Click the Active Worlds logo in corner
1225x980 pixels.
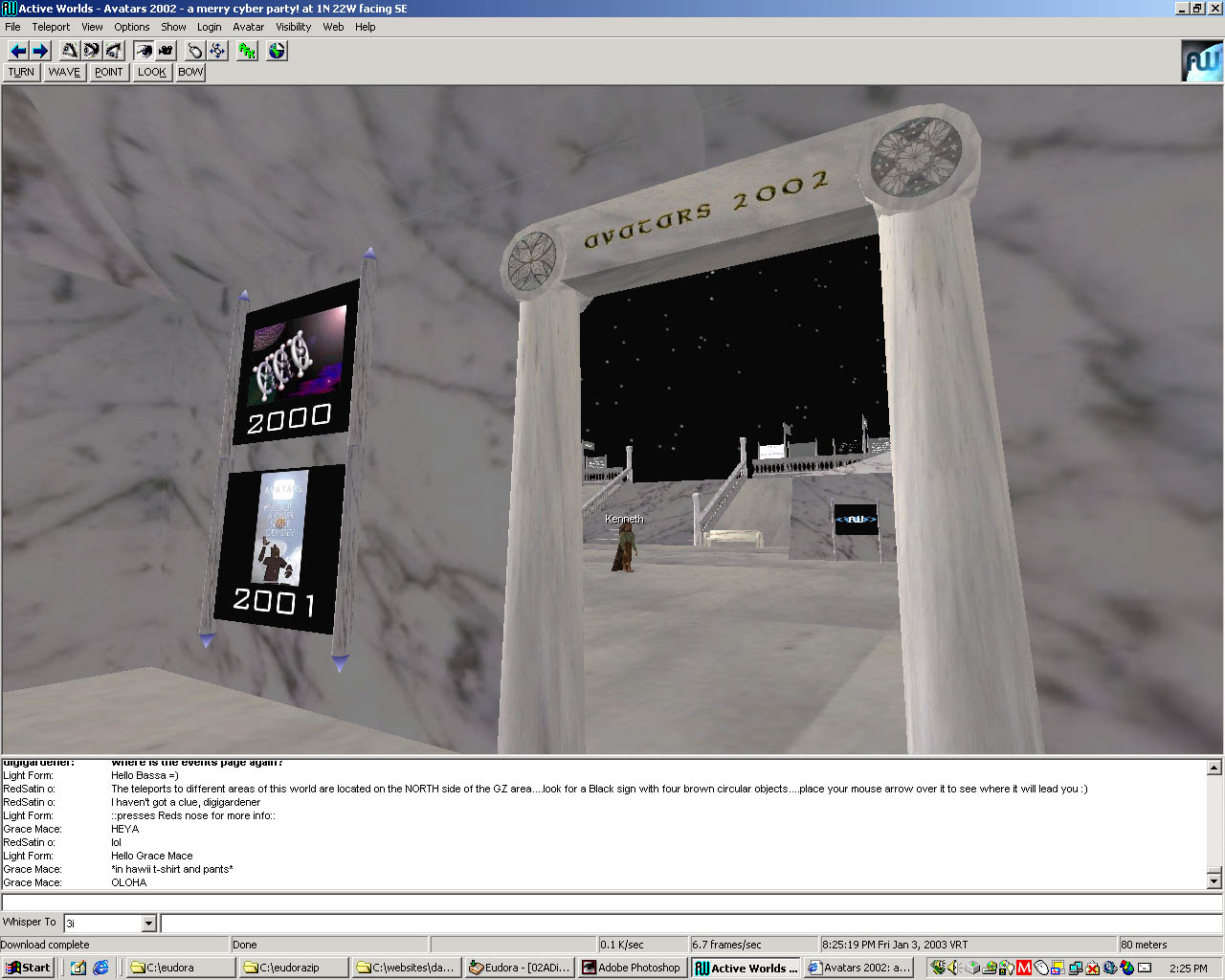(1201, 61)
